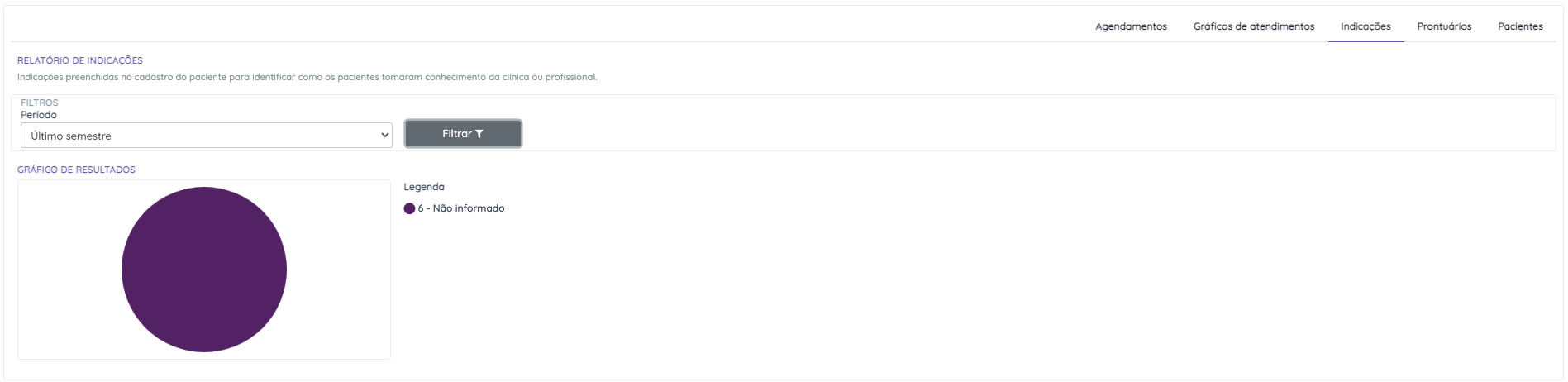Click the Legenda label
This screenshot has height=382, width=1568.
[424, 187]
